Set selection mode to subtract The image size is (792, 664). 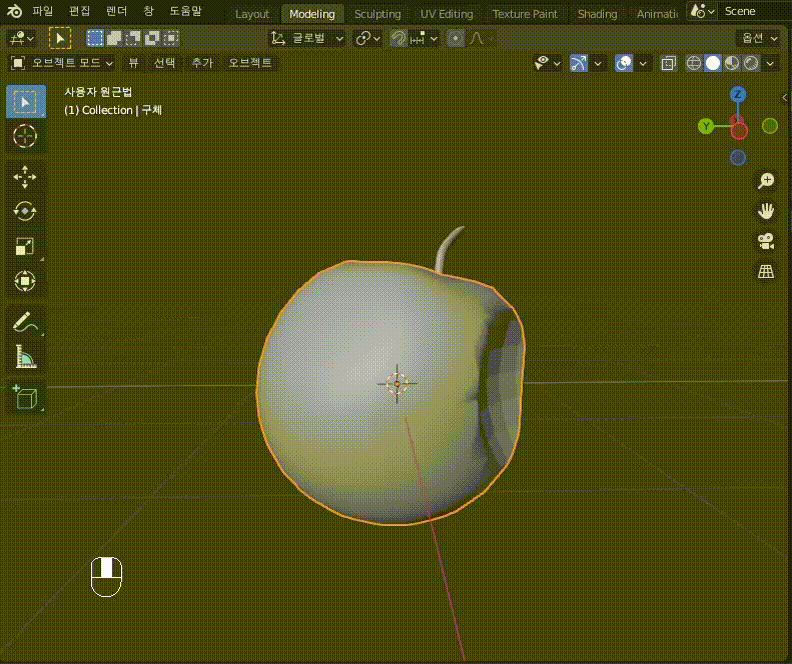point(133,38)
